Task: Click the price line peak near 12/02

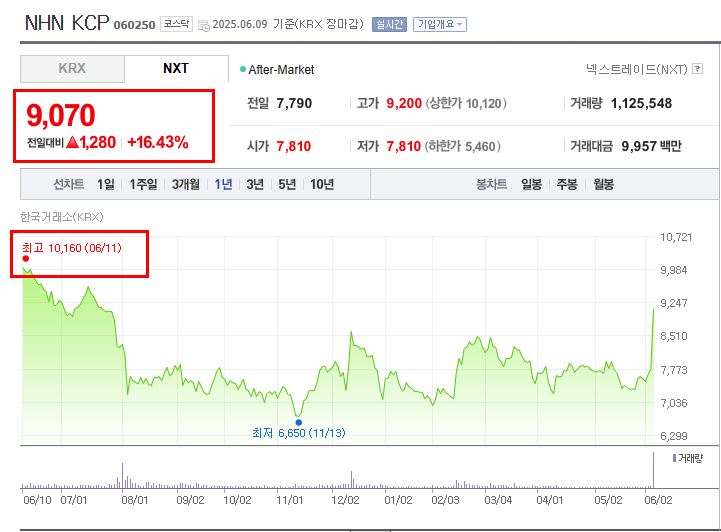Action: [x=351, y=333]
